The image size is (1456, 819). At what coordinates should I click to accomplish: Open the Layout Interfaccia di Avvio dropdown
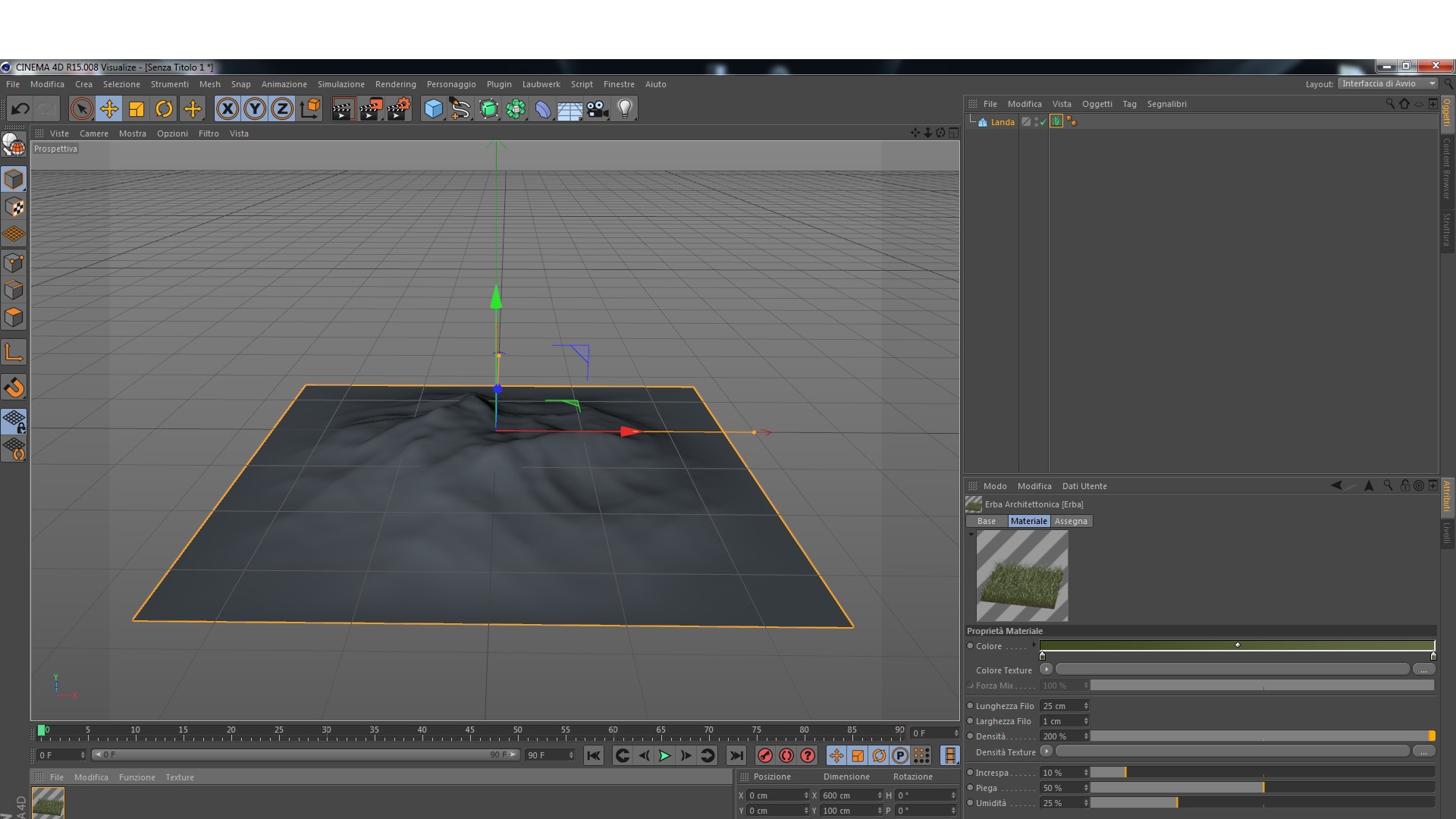pyautogui.click(x=1388, y=84)
